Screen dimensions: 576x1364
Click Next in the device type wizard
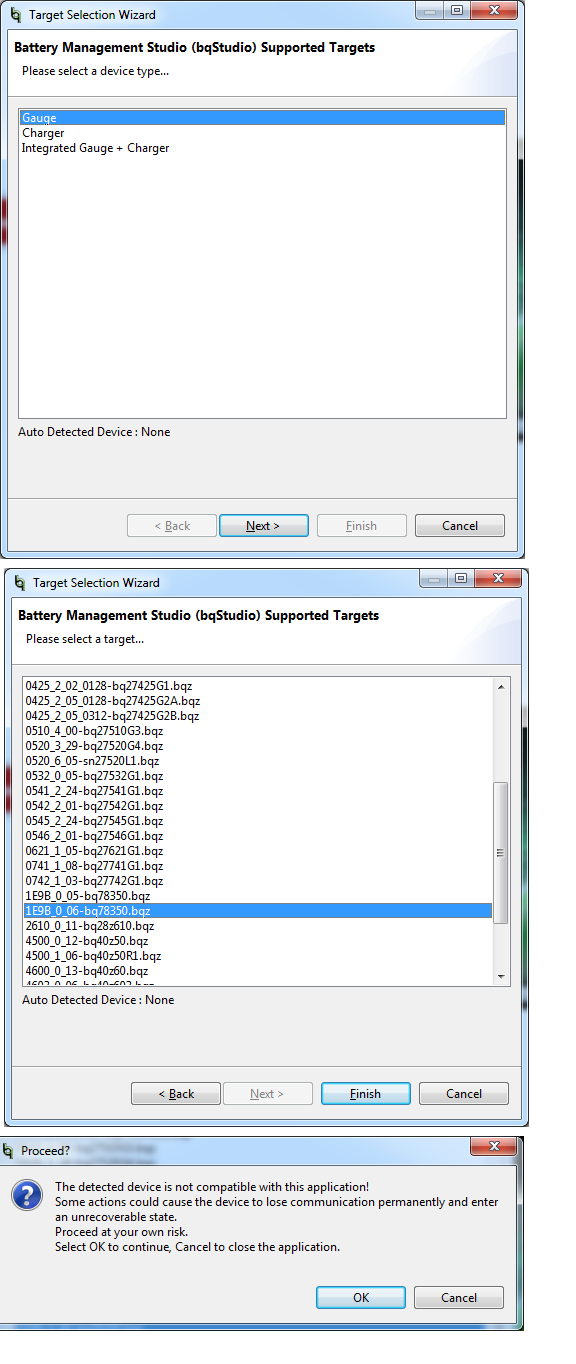pyautogui.click(x=263, y=526)
